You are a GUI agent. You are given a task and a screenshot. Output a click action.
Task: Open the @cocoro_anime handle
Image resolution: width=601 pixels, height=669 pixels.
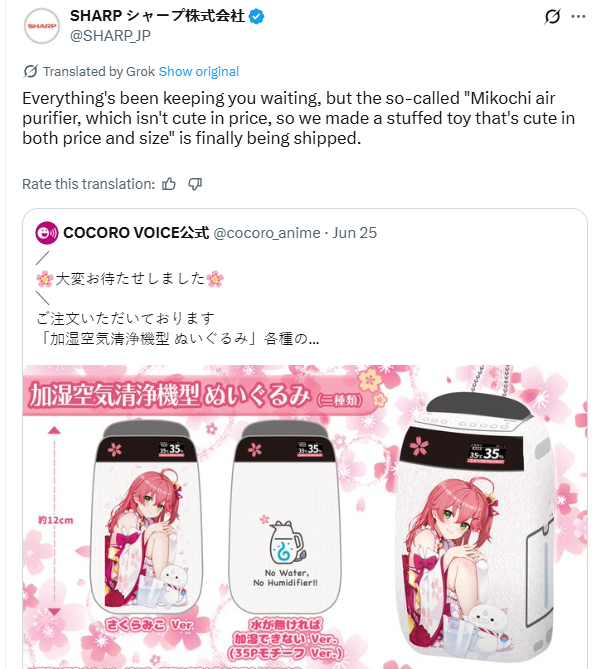point(267,233)
